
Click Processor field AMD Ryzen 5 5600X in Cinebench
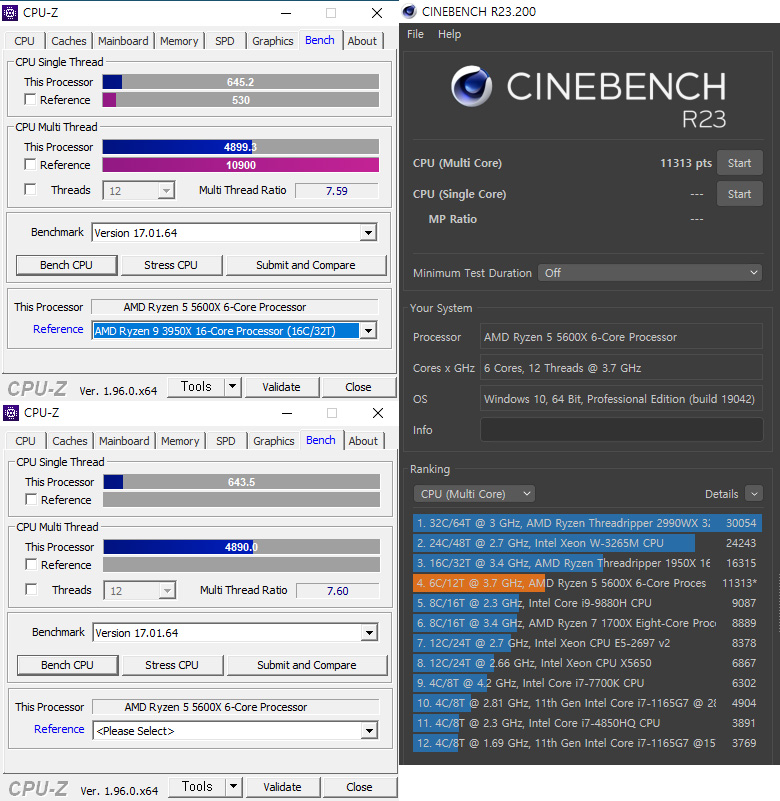(622, 337)
